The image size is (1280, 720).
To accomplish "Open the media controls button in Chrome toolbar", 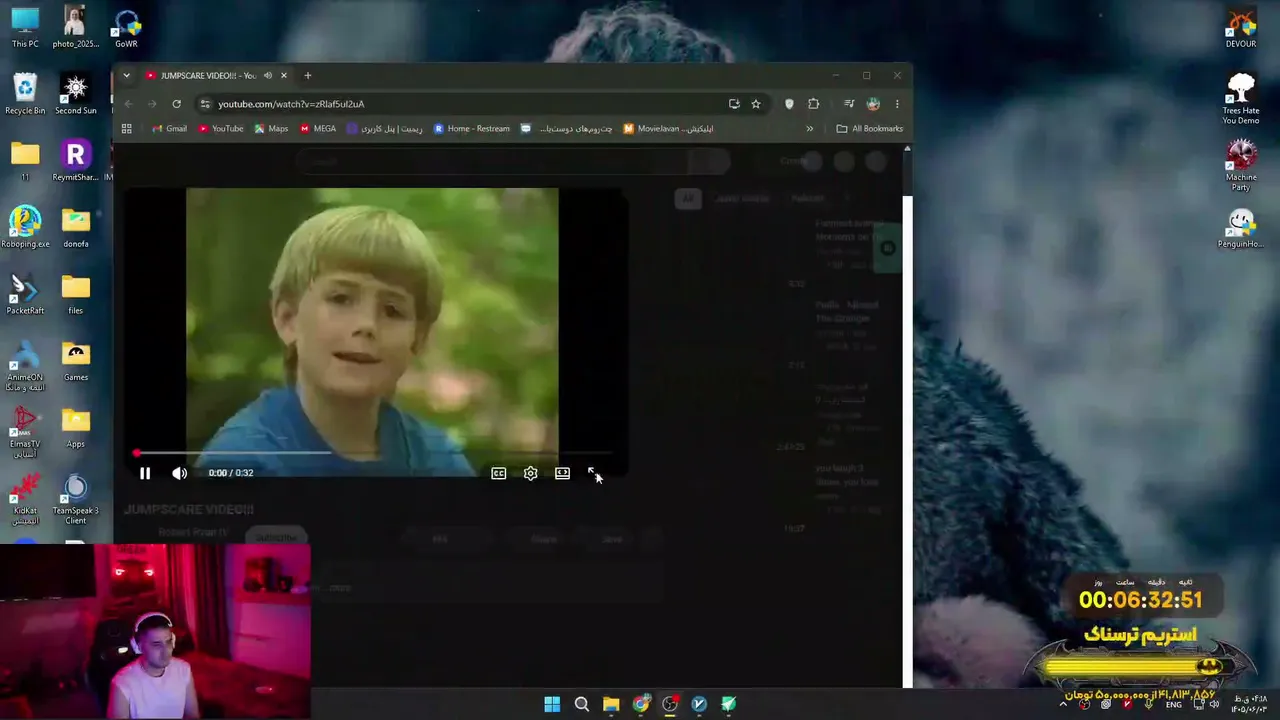I will pyautogui.click(x=849, y=104).
